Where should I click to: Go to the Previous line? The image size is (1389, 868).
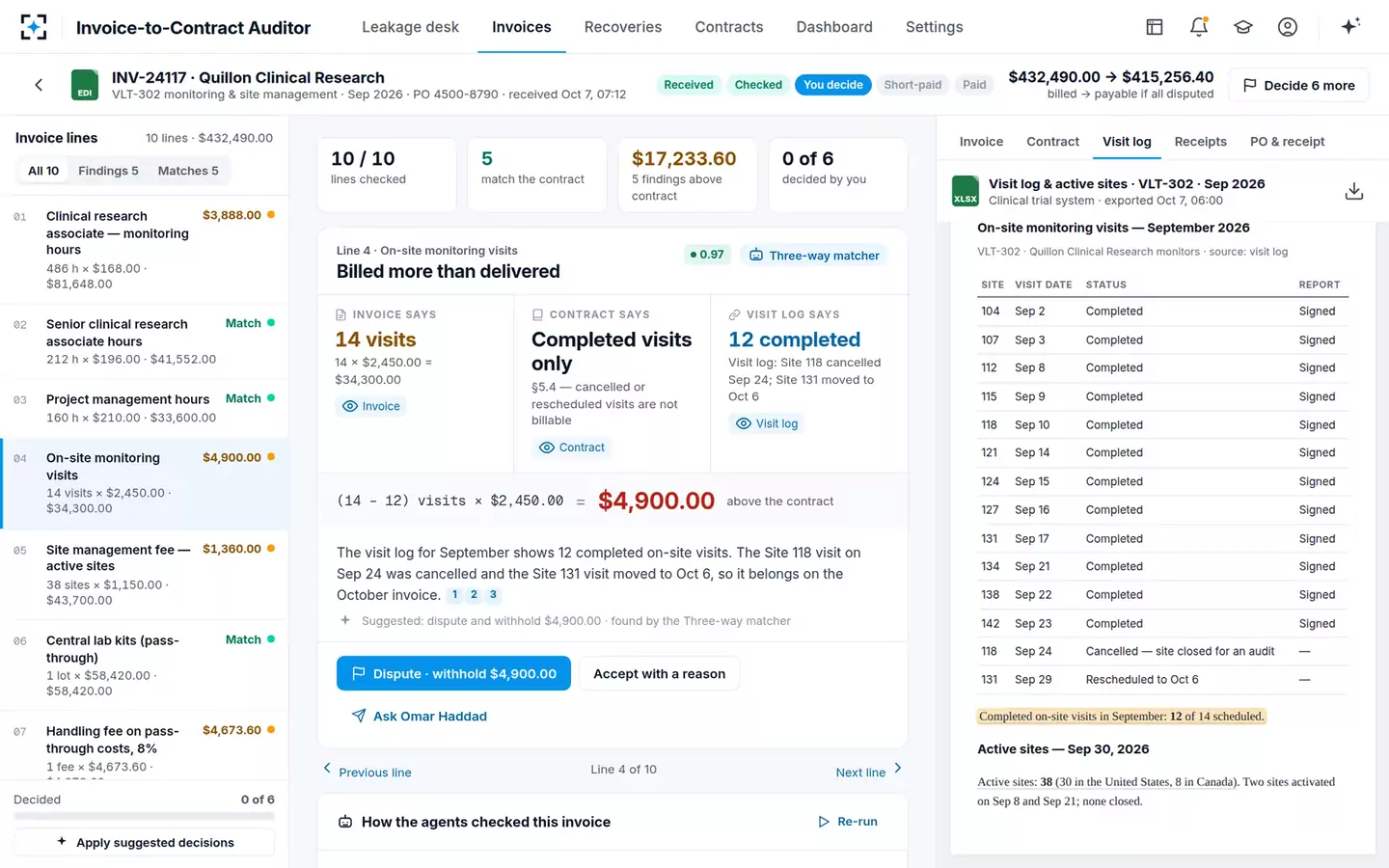(367, 771)
